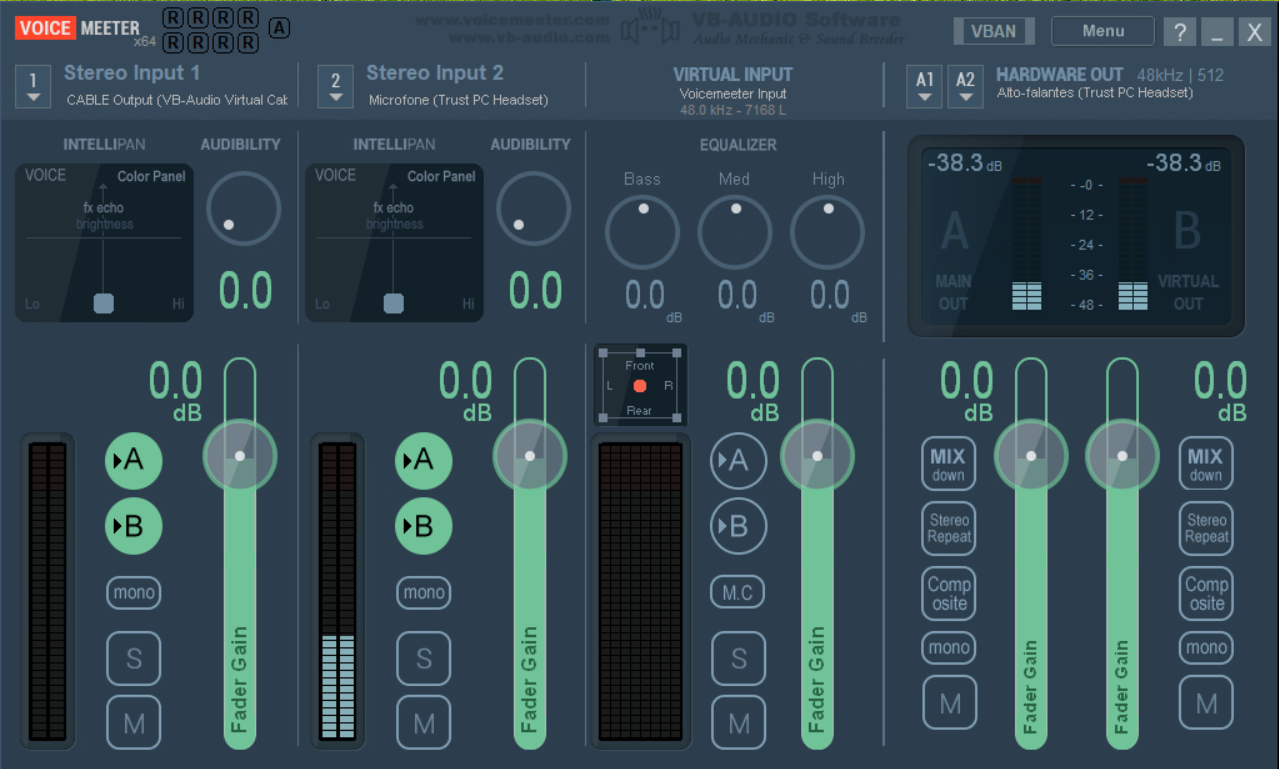Viewport: 1279px width, 769px height.
Task: Click the Bass equalizer knob
Action: (643, 232)
